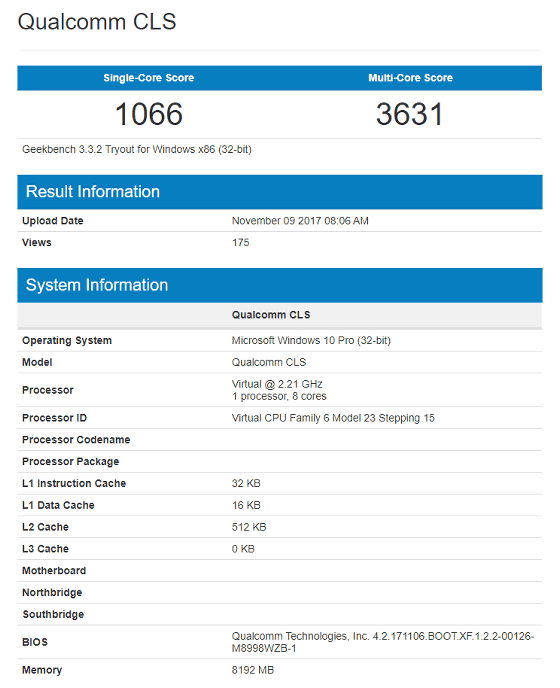Click the Processor Package label
Image resolution: width=560 pixels, height=688 pixels.
click(70, 462)
